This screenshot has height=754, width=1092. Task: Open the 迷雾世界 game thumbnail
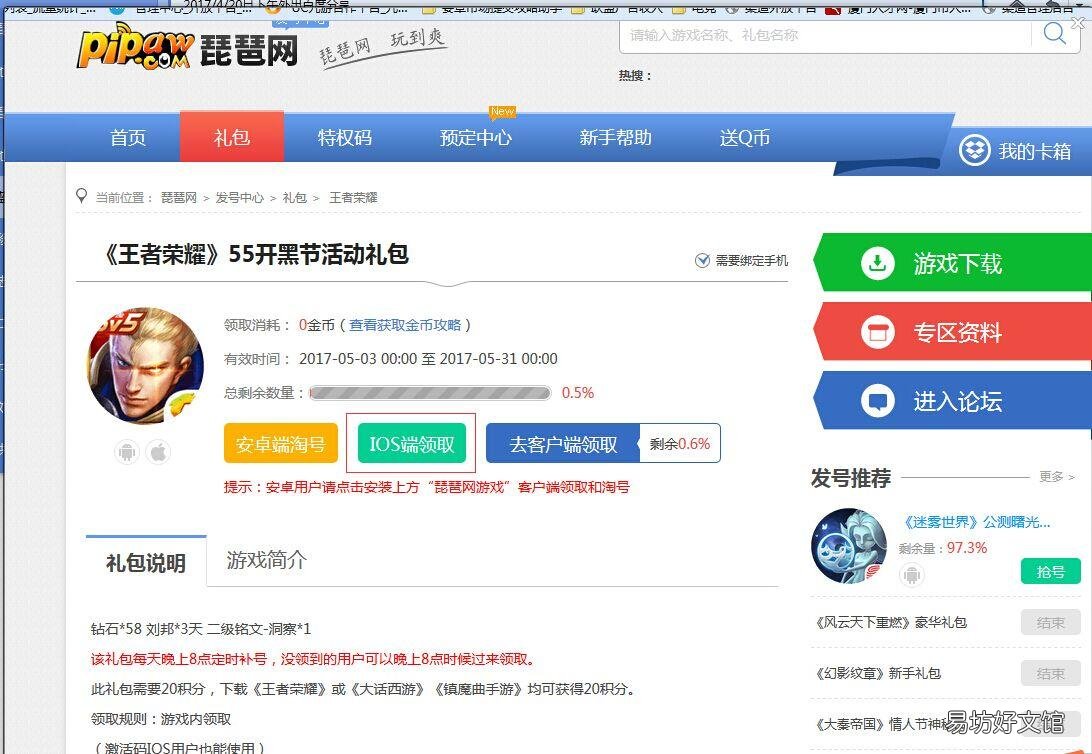(849, 545)
